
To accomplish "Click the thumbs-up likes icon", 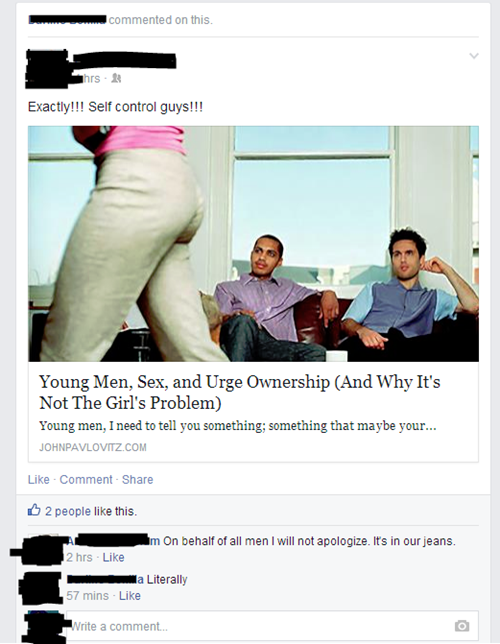I will click(x=34, y=510).
